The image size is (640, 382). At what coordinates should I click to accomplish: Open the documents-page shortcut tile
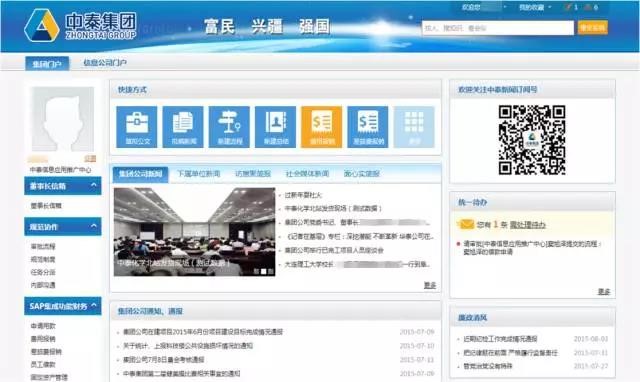click(x=183, y=127)
